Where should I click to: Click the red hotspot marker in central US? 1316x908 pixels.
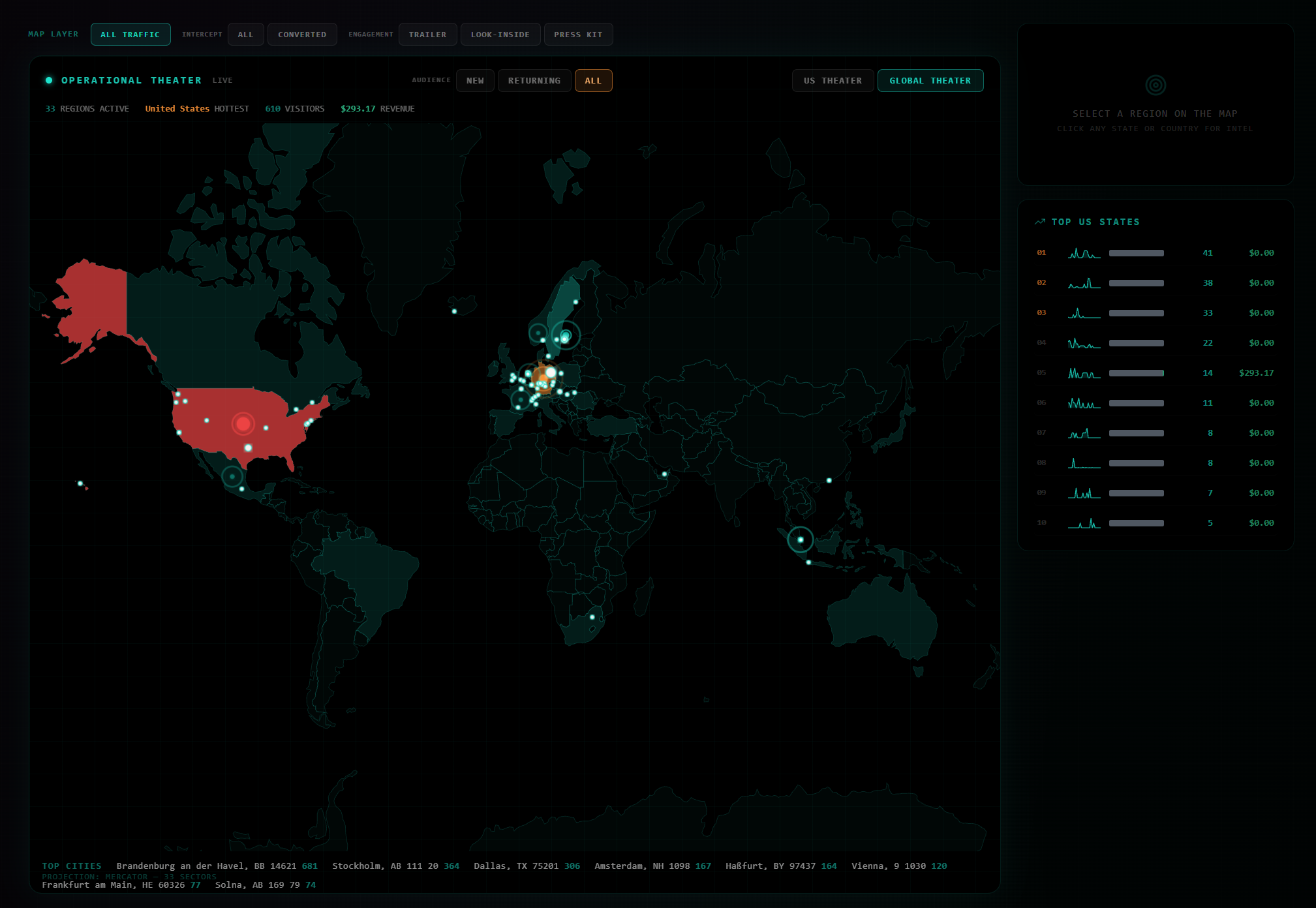[x=243, y=424]
